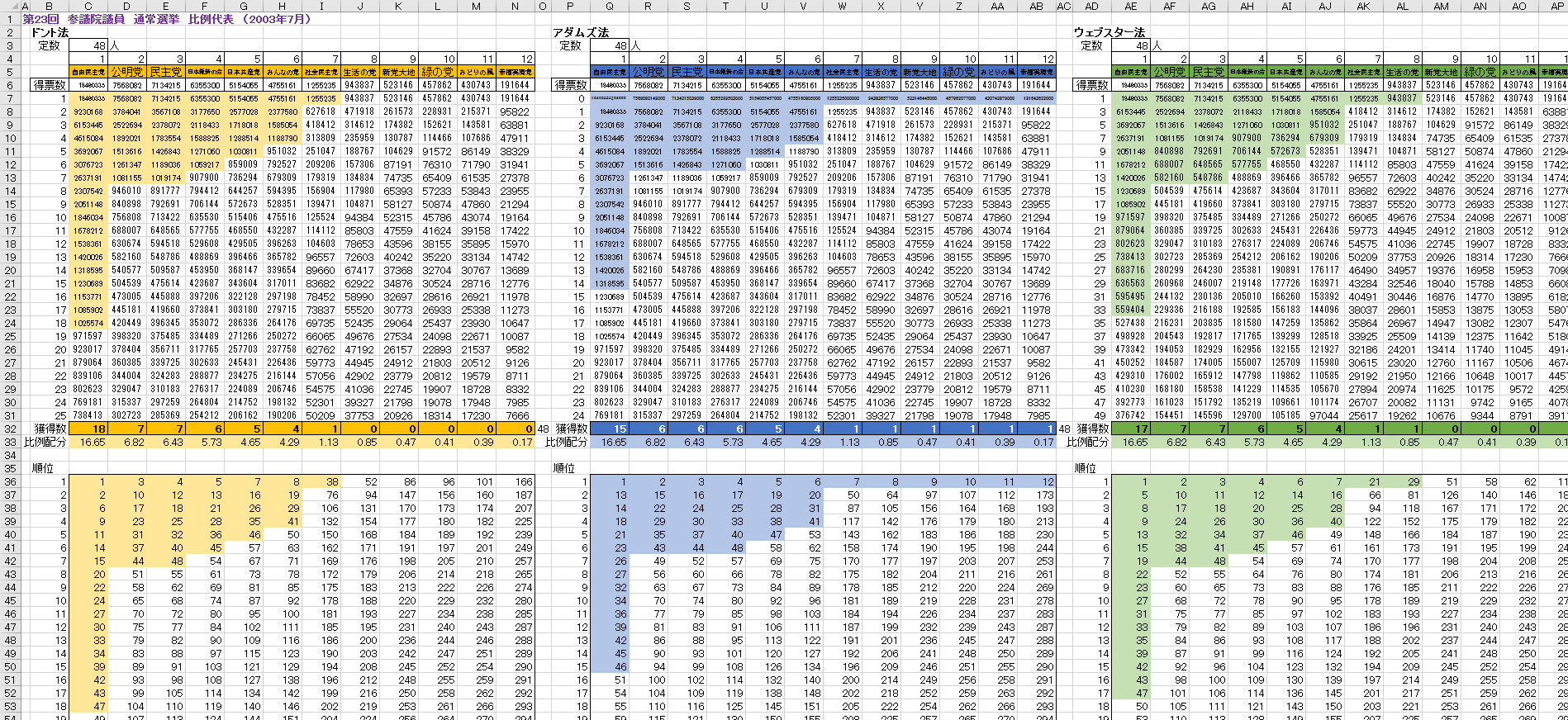The height and width of the screenshot is (720, 1568).
Task: Click the orange 生活の党 header cell
Action: [359, 72]
